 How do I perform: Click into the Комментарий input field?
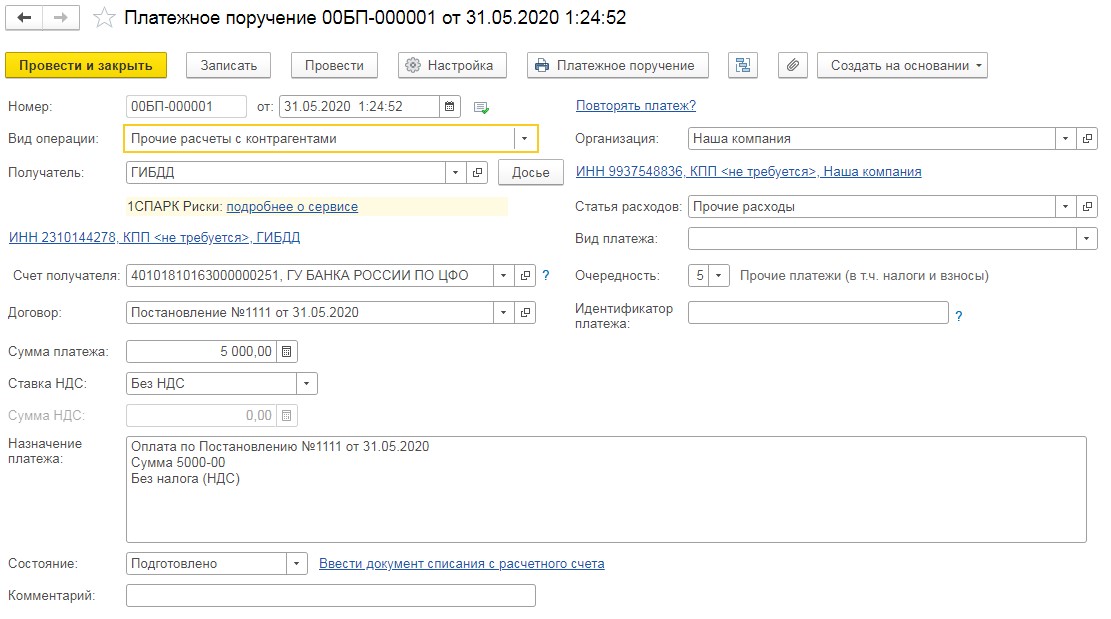coord(330,596)
